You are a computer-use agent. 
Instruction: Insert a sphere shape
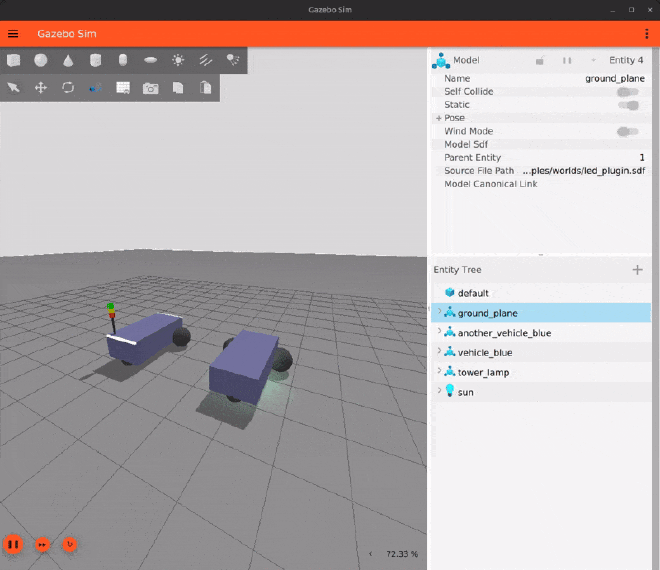pyautogui.click(x=41, y=60)
